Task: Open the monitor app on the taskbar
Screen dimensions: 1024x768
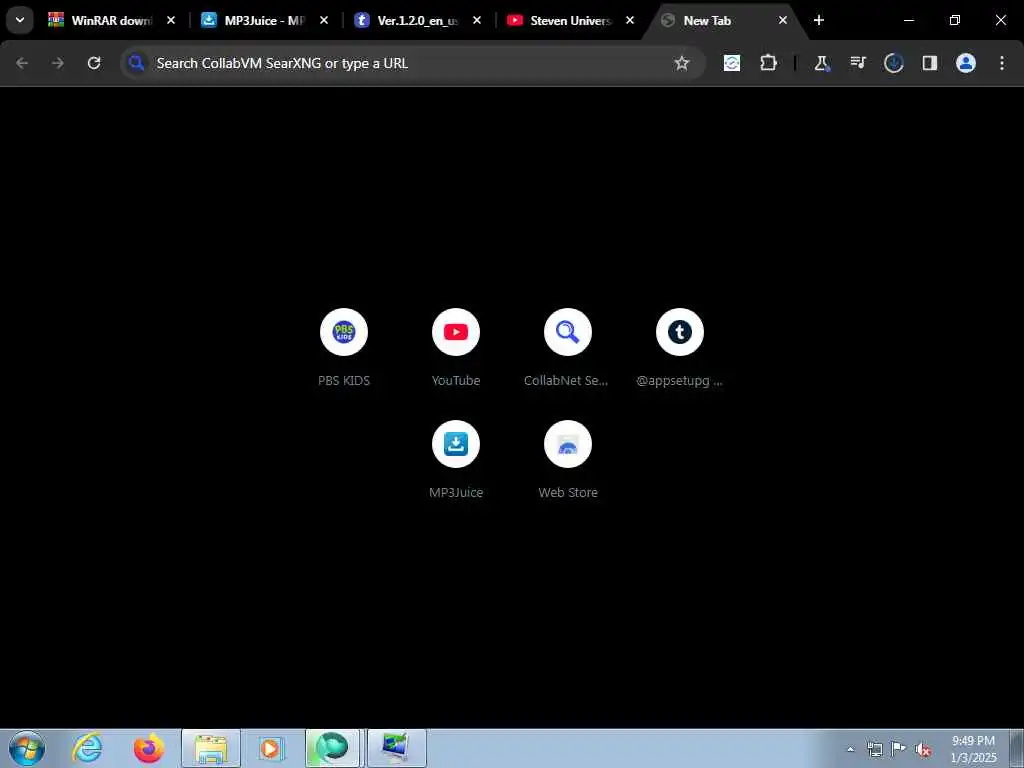Action: tap(396, 748)
